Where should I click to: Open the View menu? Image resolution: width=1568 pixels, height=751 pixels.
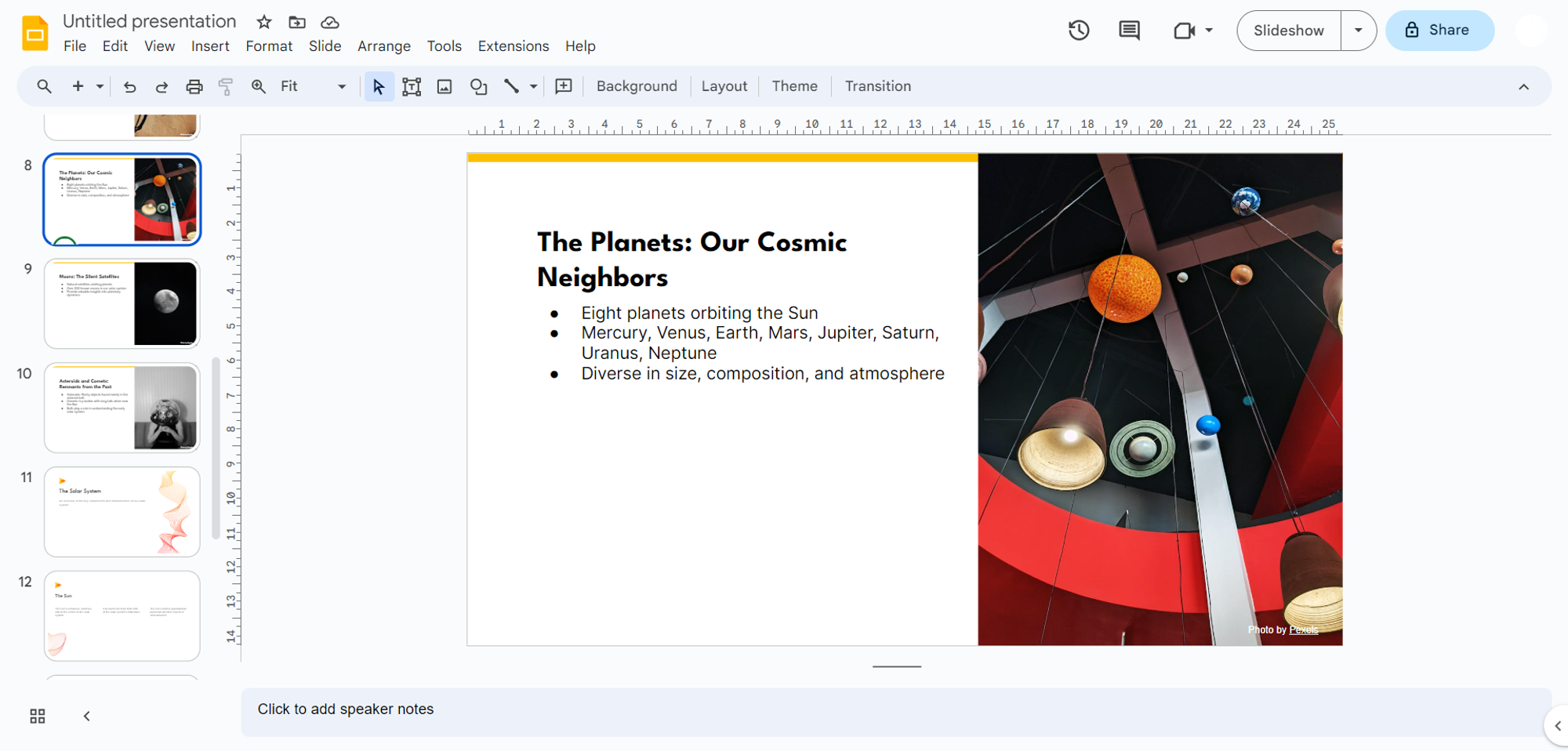tap(159, 46)
